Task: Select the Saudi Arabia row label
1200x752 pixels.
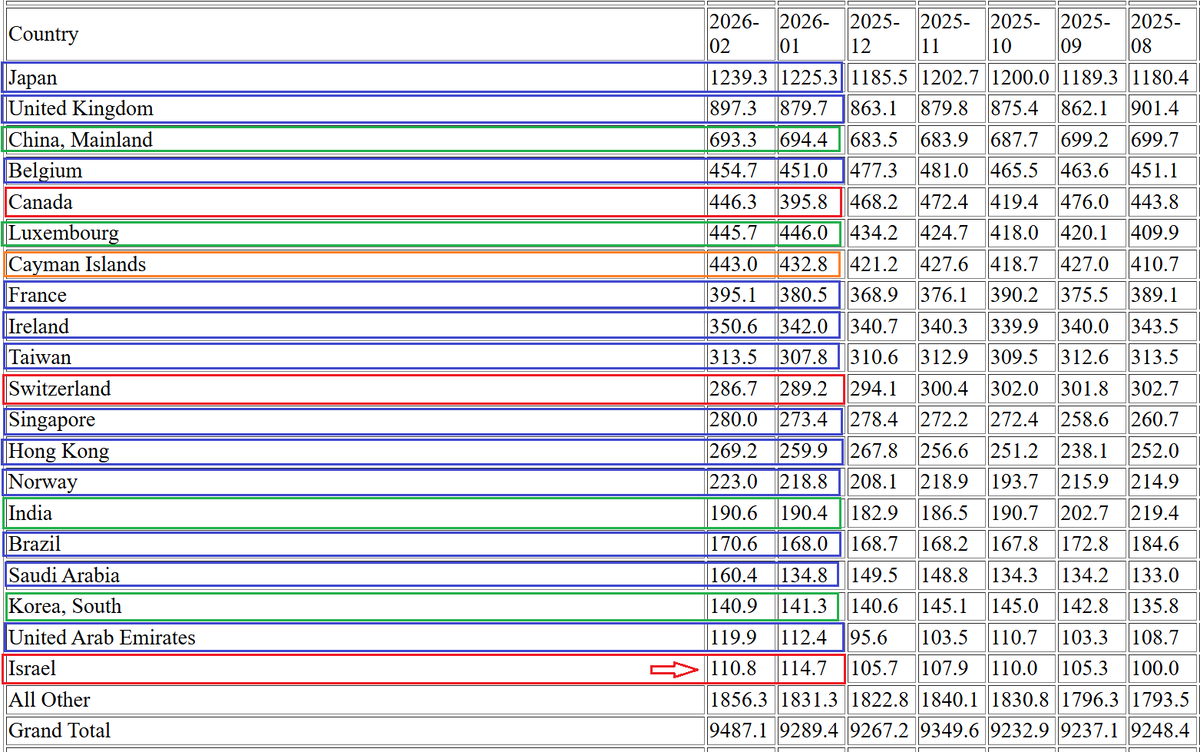Action: pyautogui.click(x=65, y=575)
